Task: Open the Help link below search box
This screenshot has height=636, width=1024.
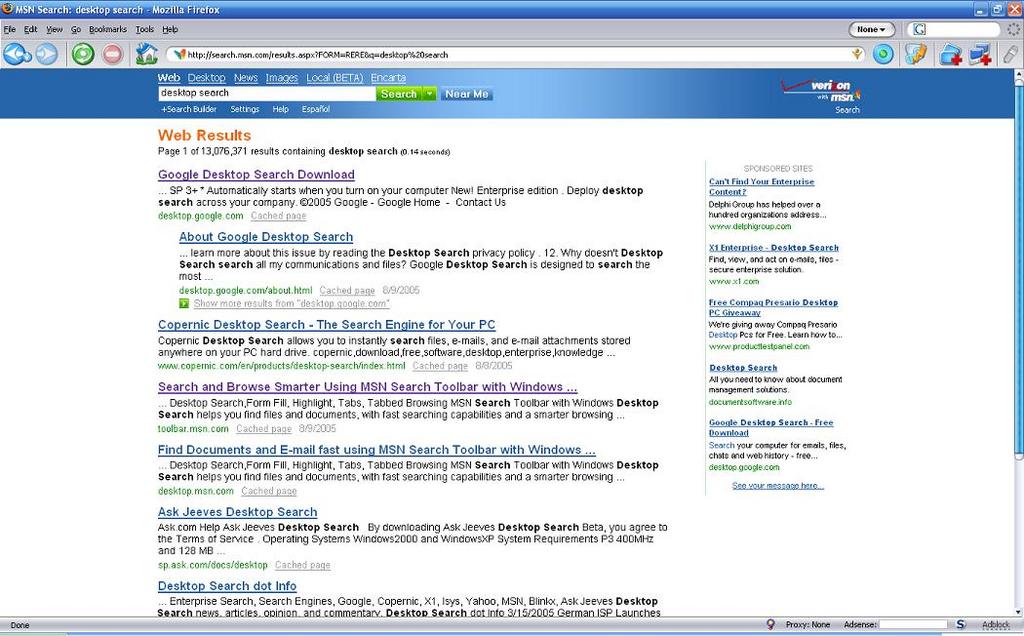Action: [280, 109]
